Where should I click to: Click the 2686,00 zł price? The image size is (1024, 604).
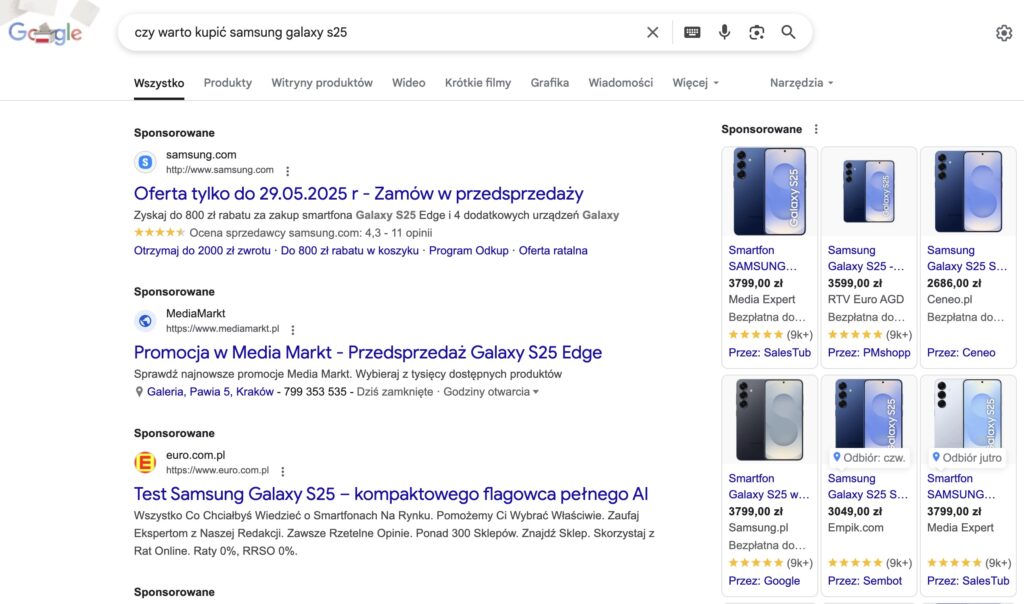[x=953, y=283]
